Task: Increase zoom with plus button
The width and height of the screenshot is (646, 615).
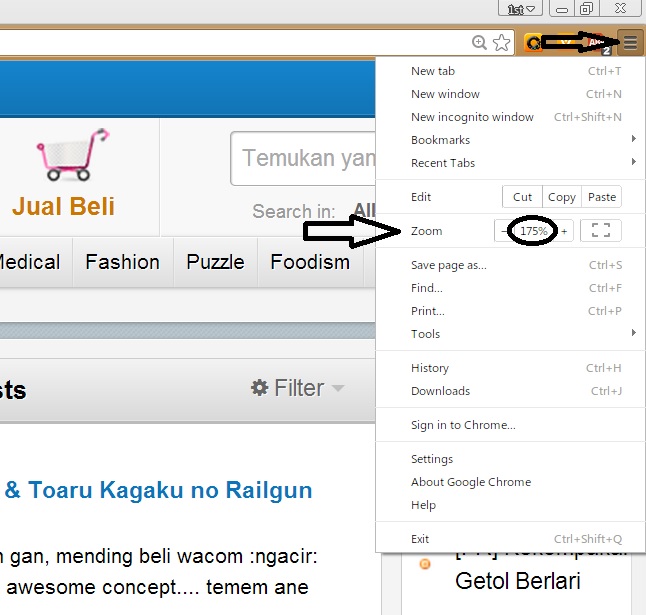Action: pos(564,231)
